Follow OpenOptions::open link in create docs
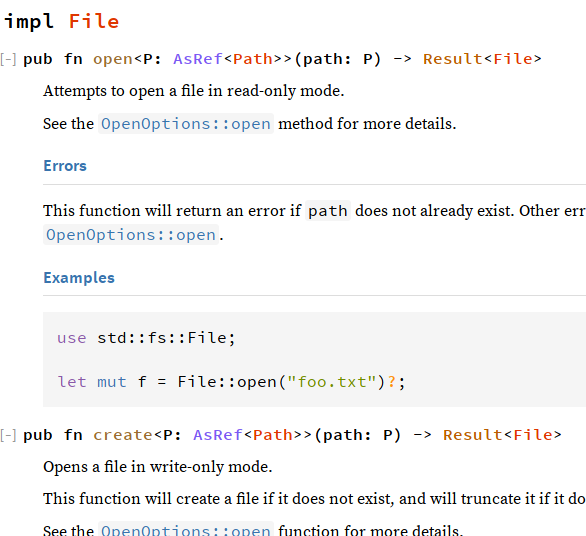Viewport: 586px width, 536px height. click(186, 530)
